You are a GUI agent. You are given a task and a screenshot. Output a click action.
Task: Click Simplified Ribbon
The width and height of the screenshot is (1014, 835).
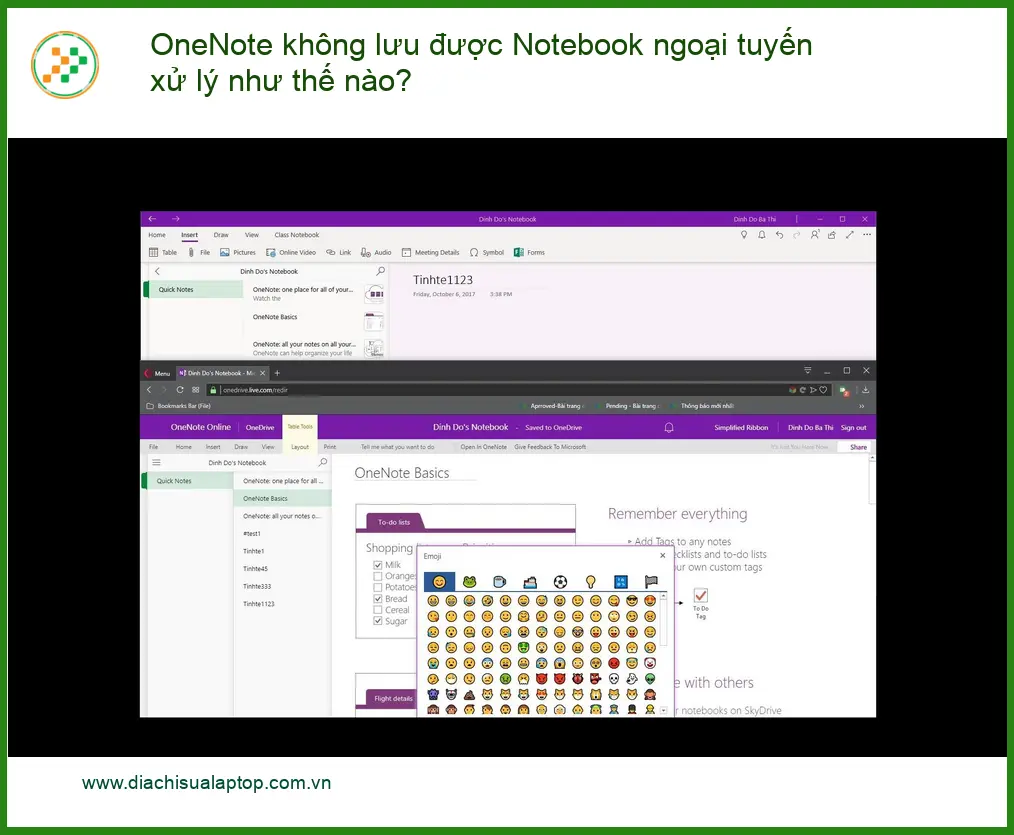coord(741,428)
